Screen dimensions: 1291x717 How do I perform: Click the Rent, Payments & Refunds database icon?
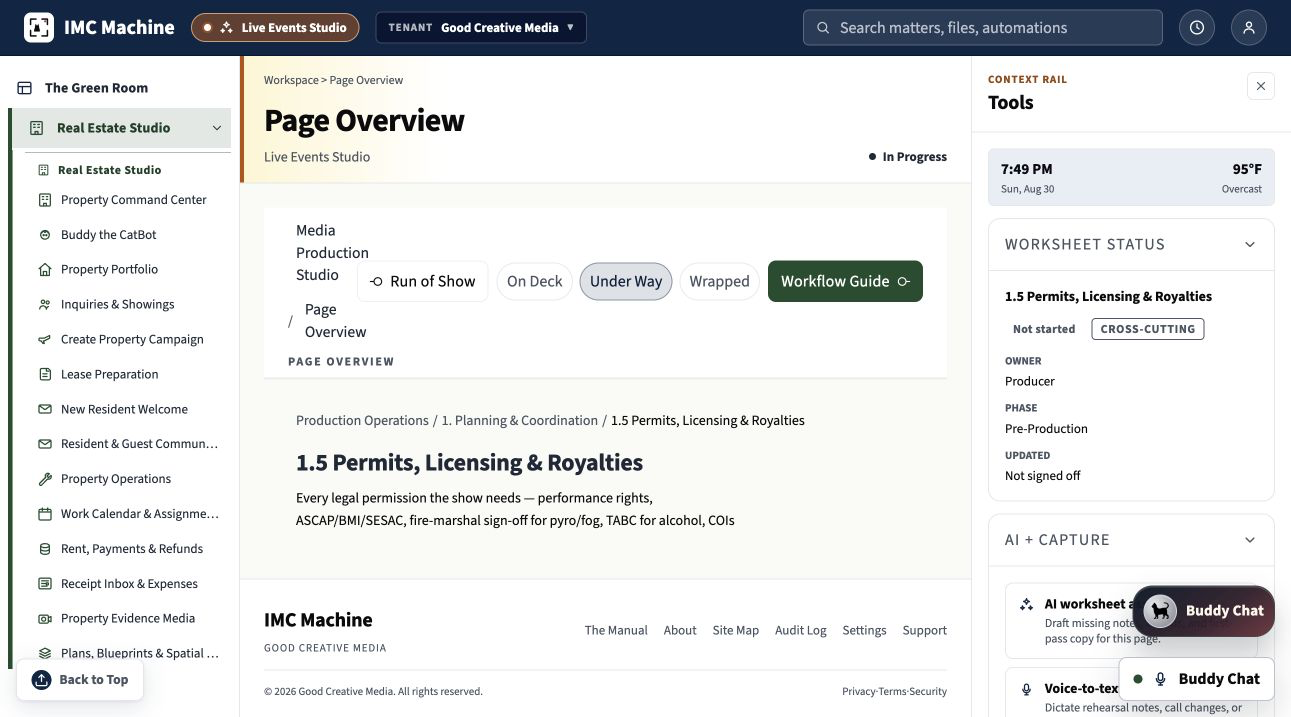click(45, 549)
